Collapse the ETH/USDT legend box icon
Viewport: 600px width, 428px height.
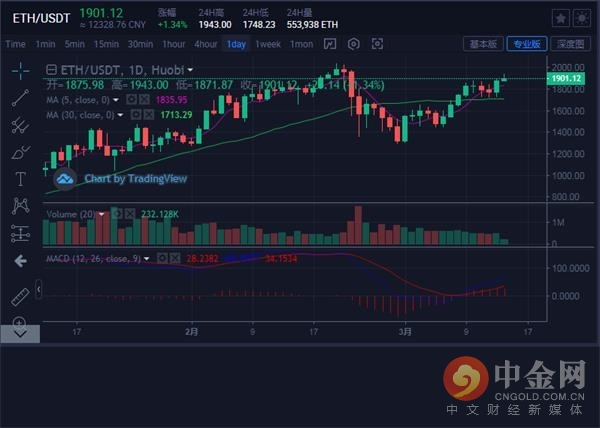(51, 70)
